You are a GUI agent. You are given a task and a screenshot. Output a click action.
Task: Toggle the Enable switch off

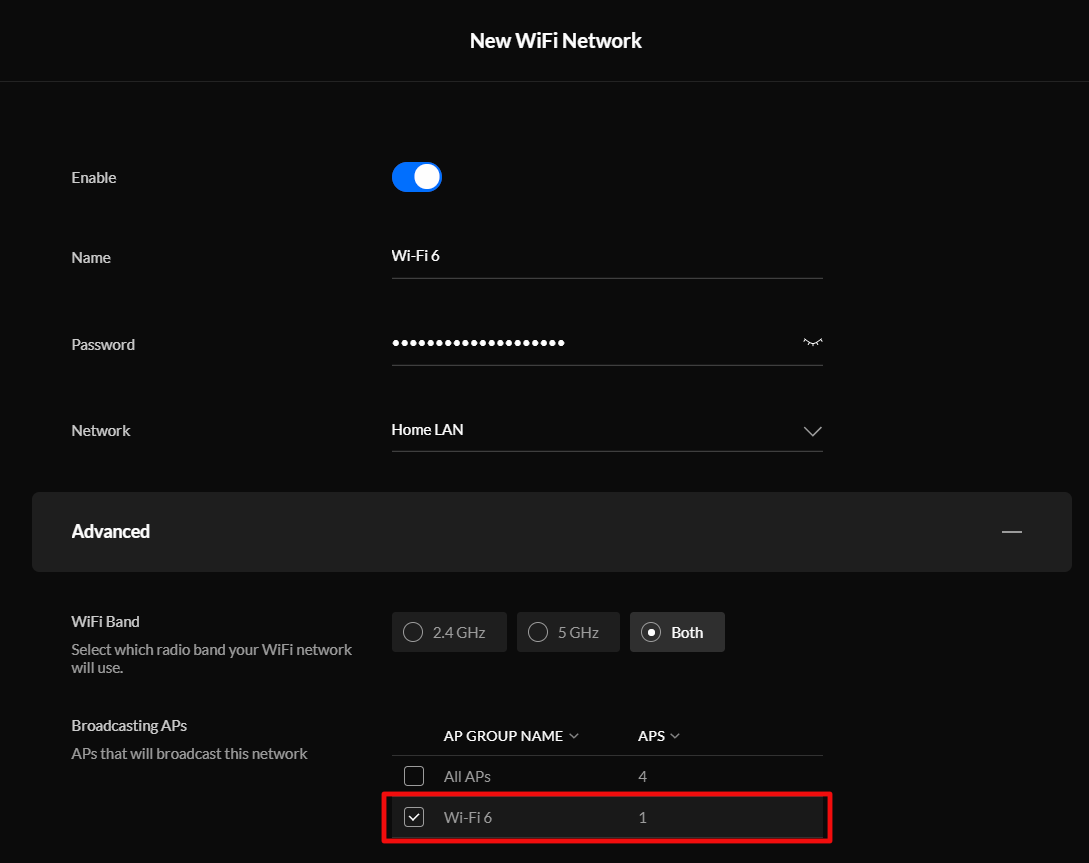[x=416, y=177]
